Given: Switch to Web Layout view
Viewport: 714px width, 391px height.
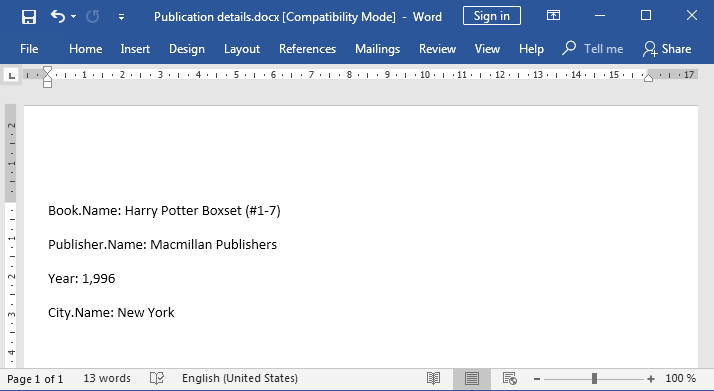Looking at the screenshot, I should (510, 378).
